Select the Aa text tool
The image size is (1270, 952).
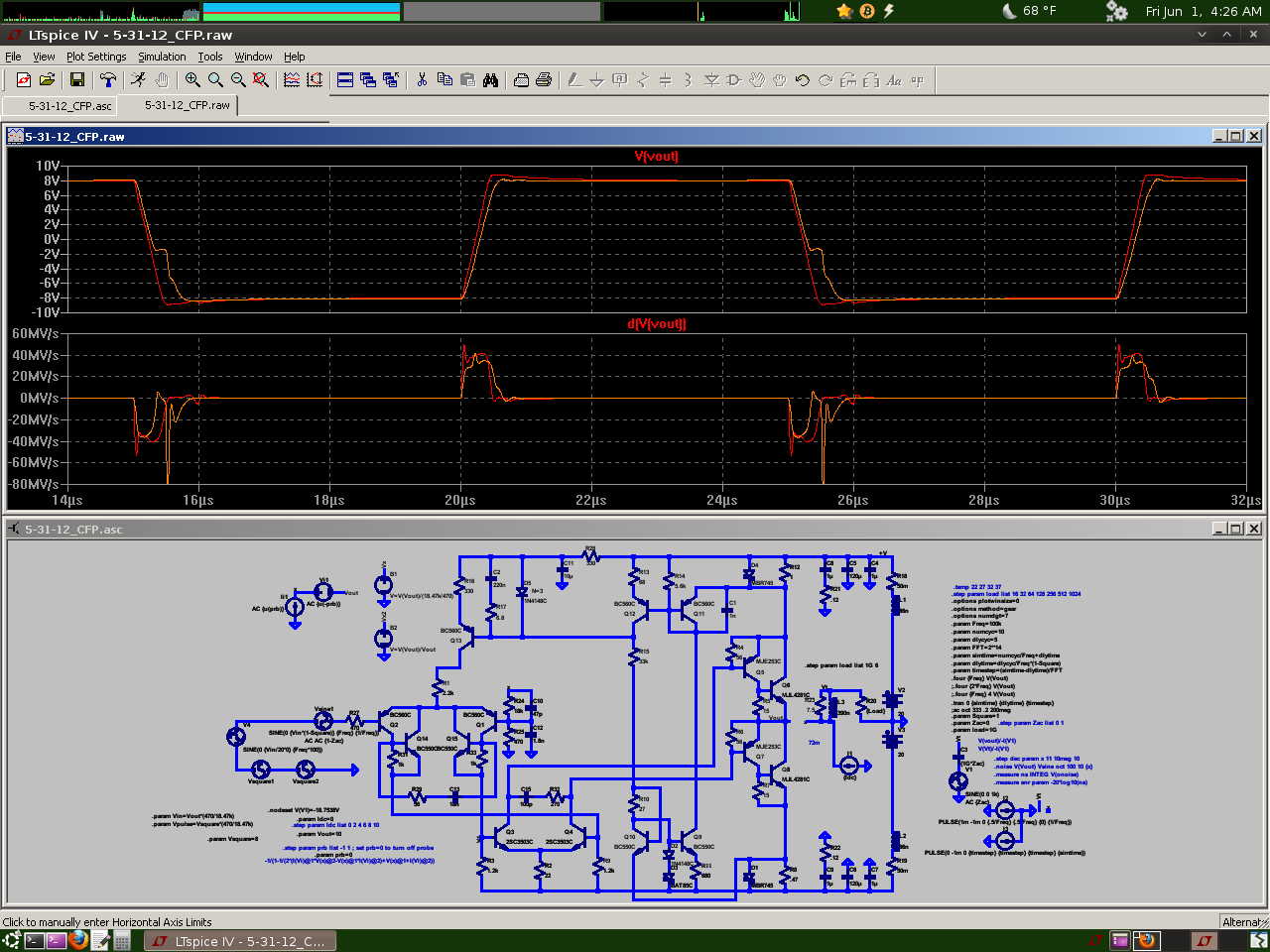pyautogui.click(x=894, y=80)
